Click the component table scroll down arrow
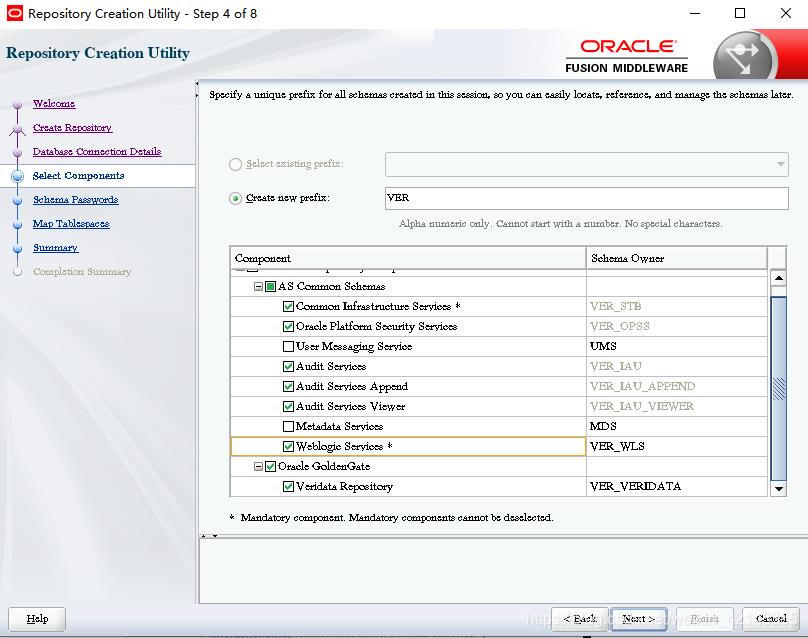The image size is (808, 638). point(779,488)
